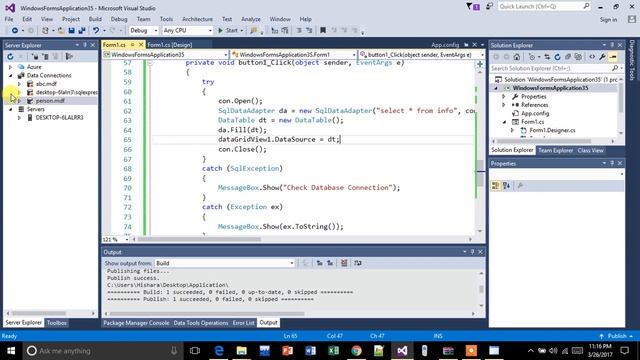Open File Explorer from taskbar
Viewport: 640px width, 360px height.
click(x=242, y=351)
